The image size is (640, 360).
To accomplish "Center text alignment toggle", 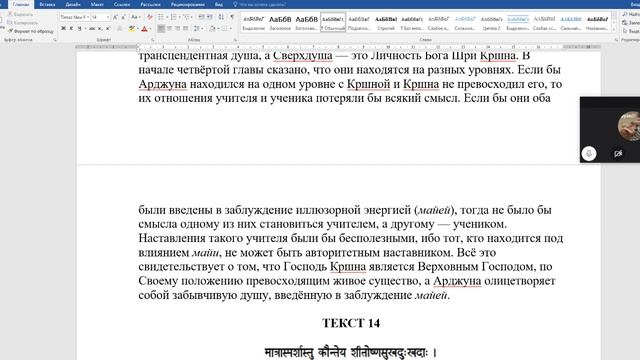I will pos(169,29).
